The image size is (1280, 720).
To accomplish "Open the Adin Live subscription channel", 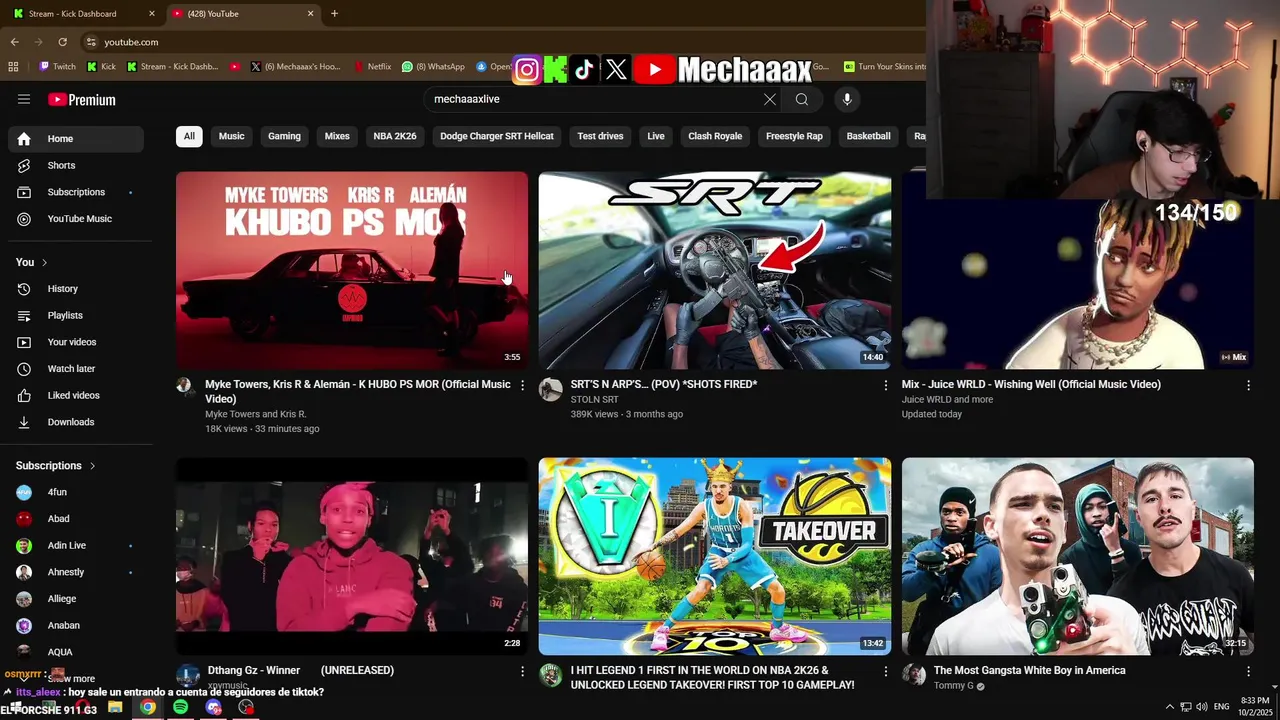I will click(76, 546).
